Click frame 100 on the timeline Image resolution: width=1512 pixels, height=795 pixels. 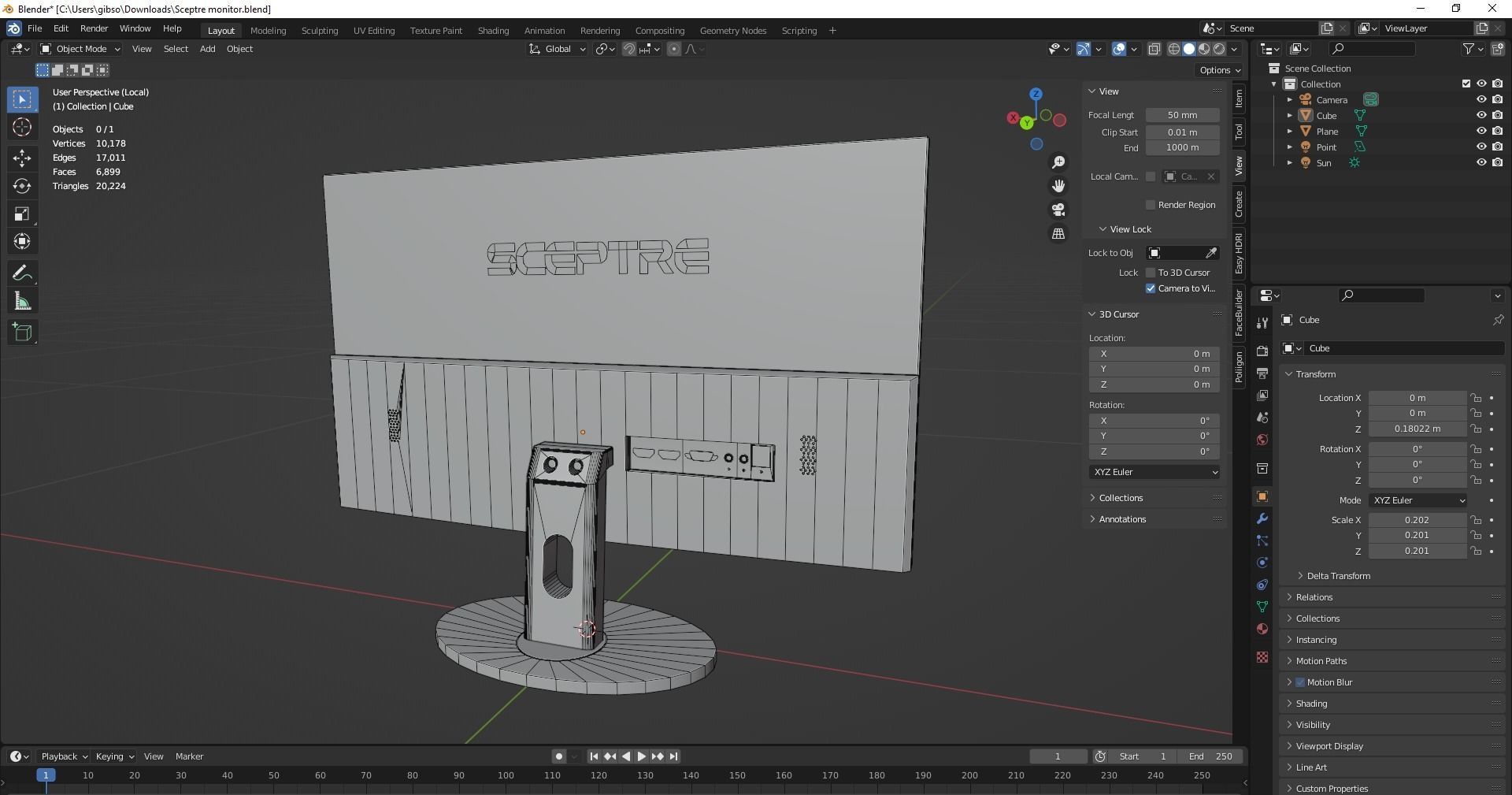(506, 775)
